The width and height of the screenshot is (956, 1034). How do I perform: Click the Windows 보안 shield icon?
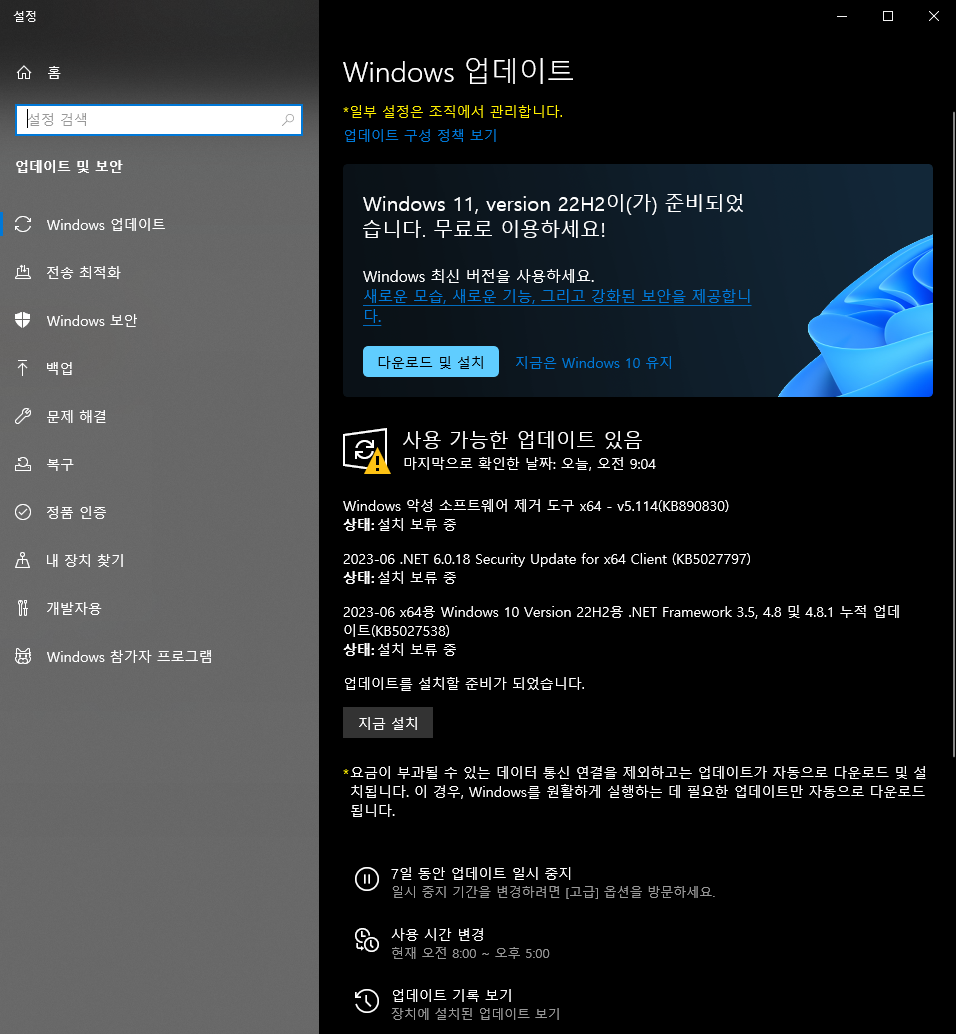23,320
